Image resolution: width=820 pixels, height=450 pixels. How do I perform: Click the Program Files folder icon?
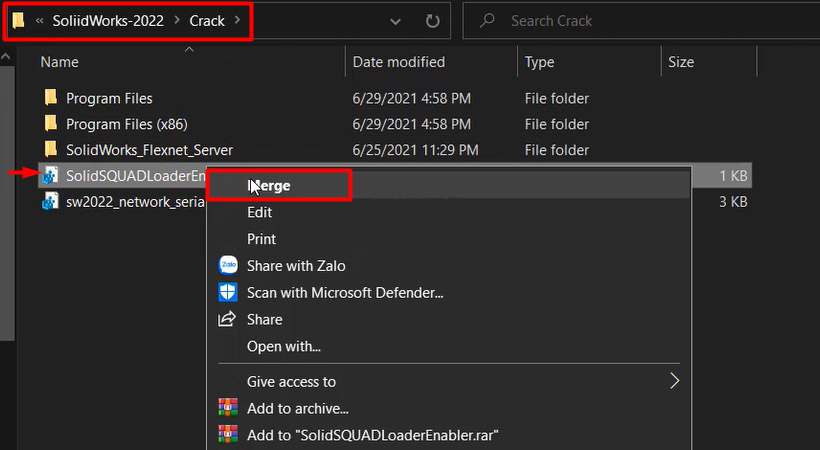51,98
